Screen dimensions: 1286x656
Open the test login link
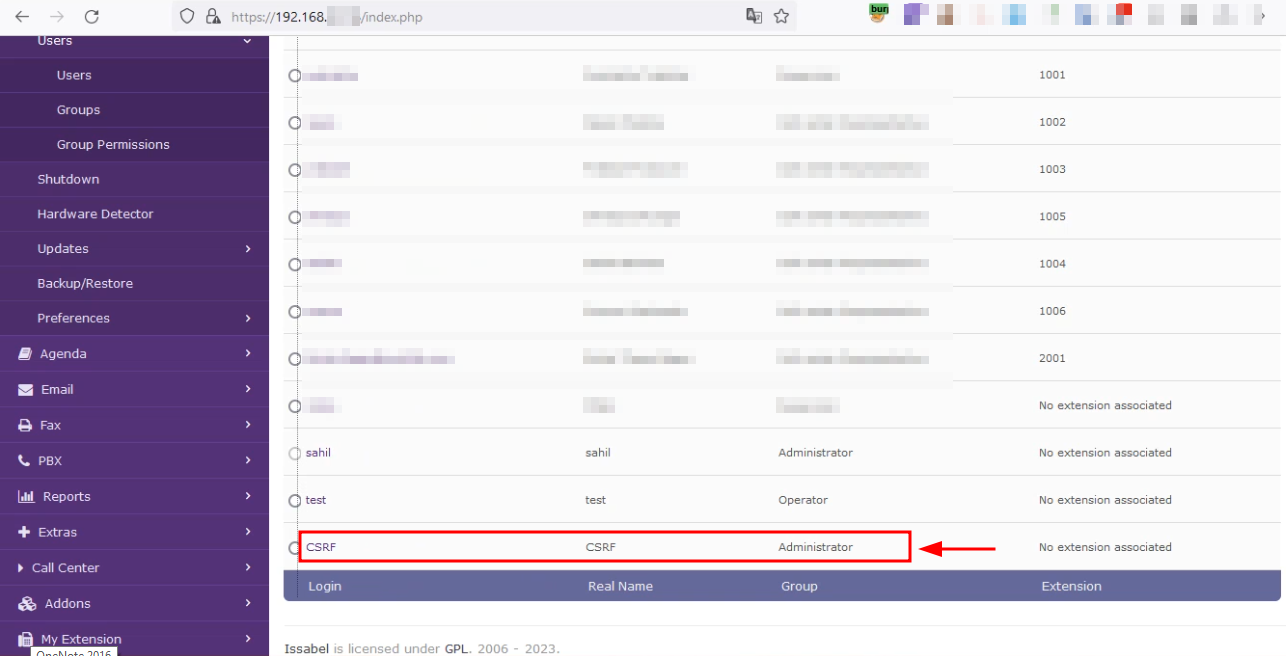(x=316, y=500)
